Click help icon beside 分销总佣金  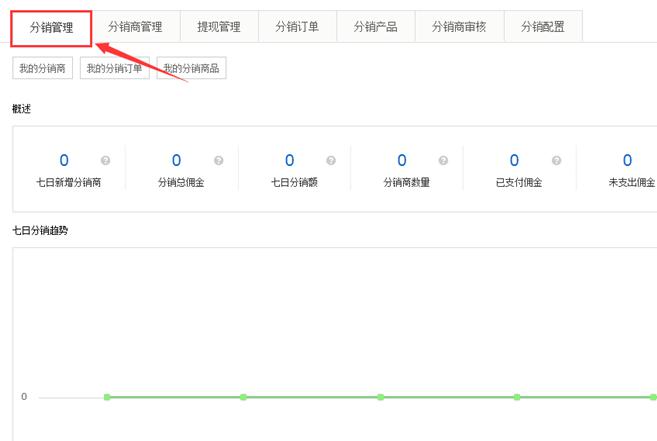coord(218,161)
